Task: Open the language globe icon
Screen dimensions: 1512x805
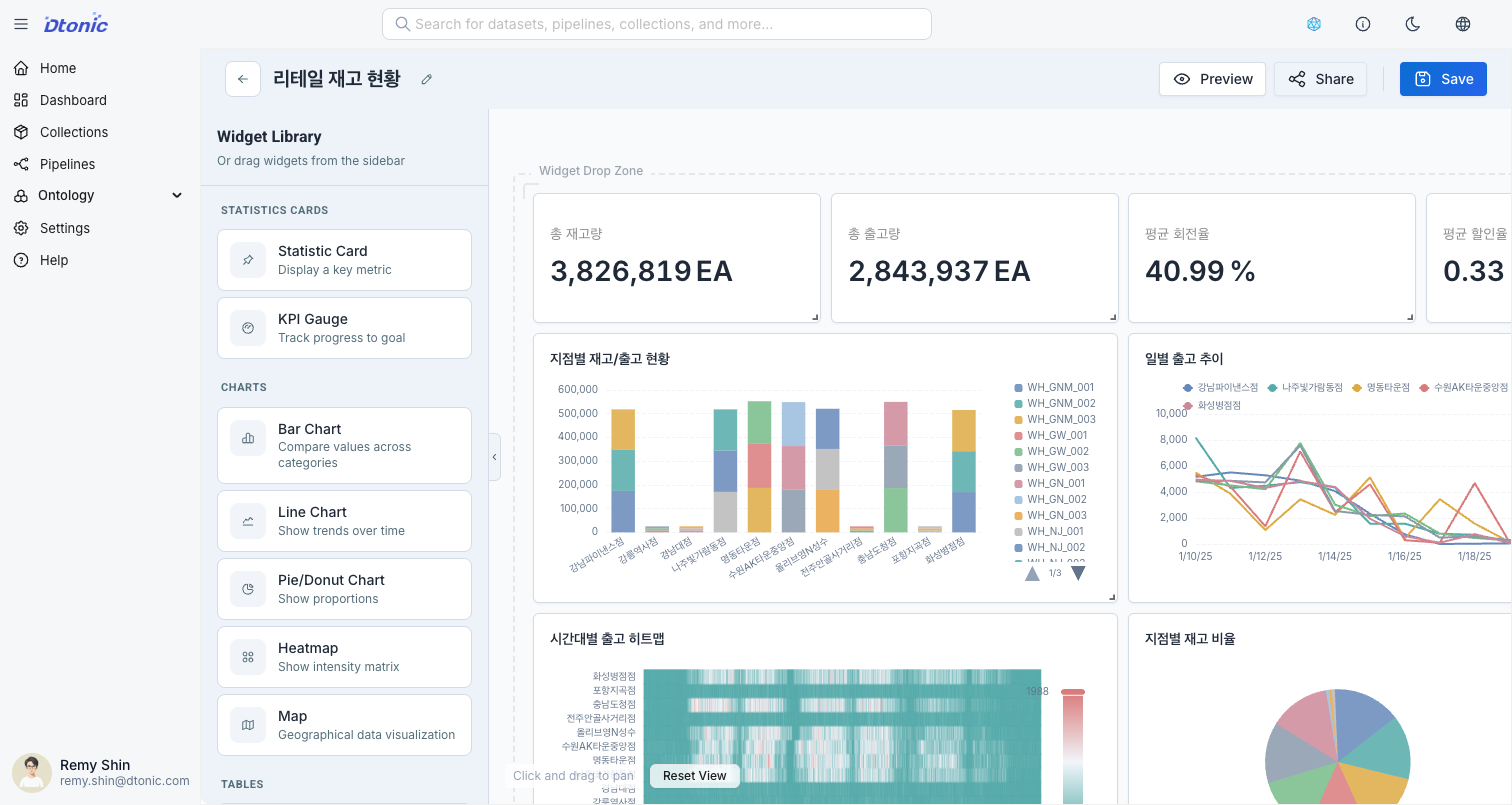Action: tap(1463, 24)
